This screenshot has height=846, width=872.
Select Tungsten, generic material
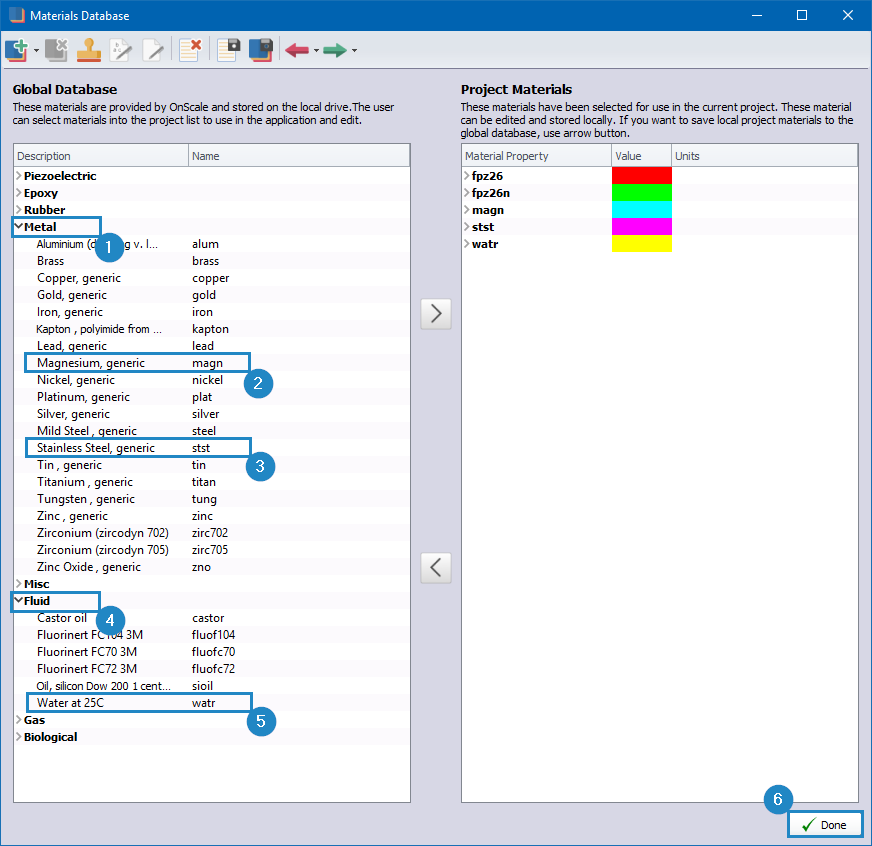tap(212, 499)
